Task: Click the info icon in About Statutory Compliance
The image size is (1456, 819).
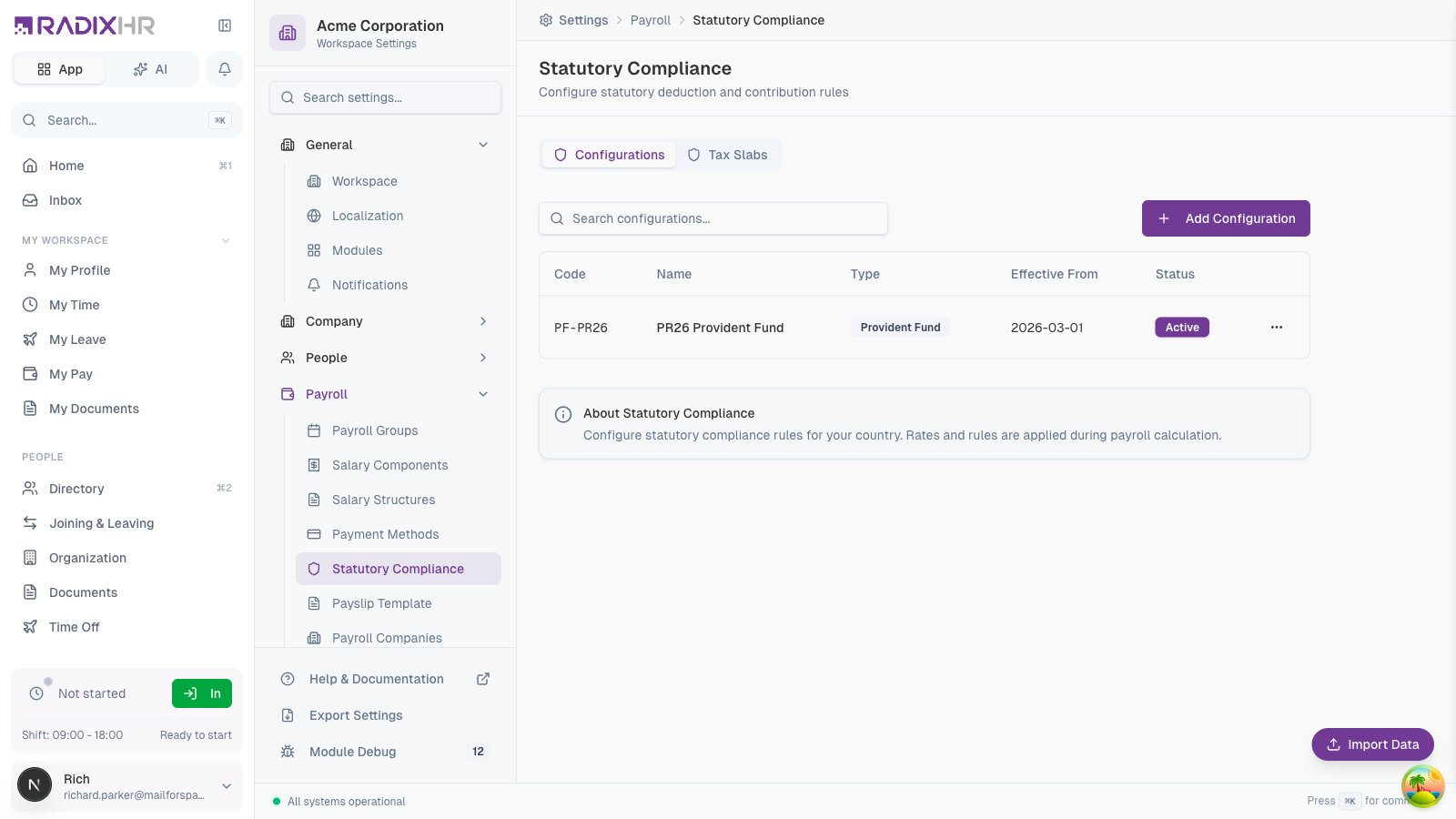Action: [563, 414]
